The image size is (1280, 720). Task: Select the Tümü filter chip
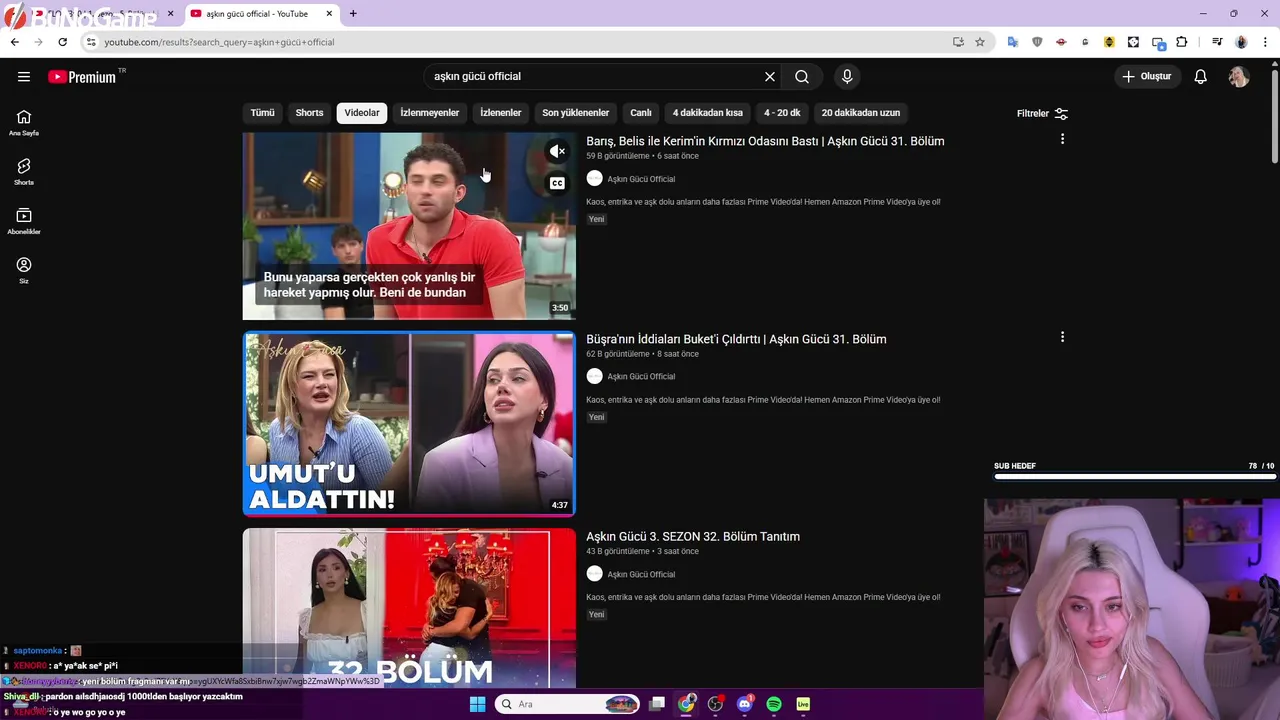pyautogui.click(x=262, y=113)
